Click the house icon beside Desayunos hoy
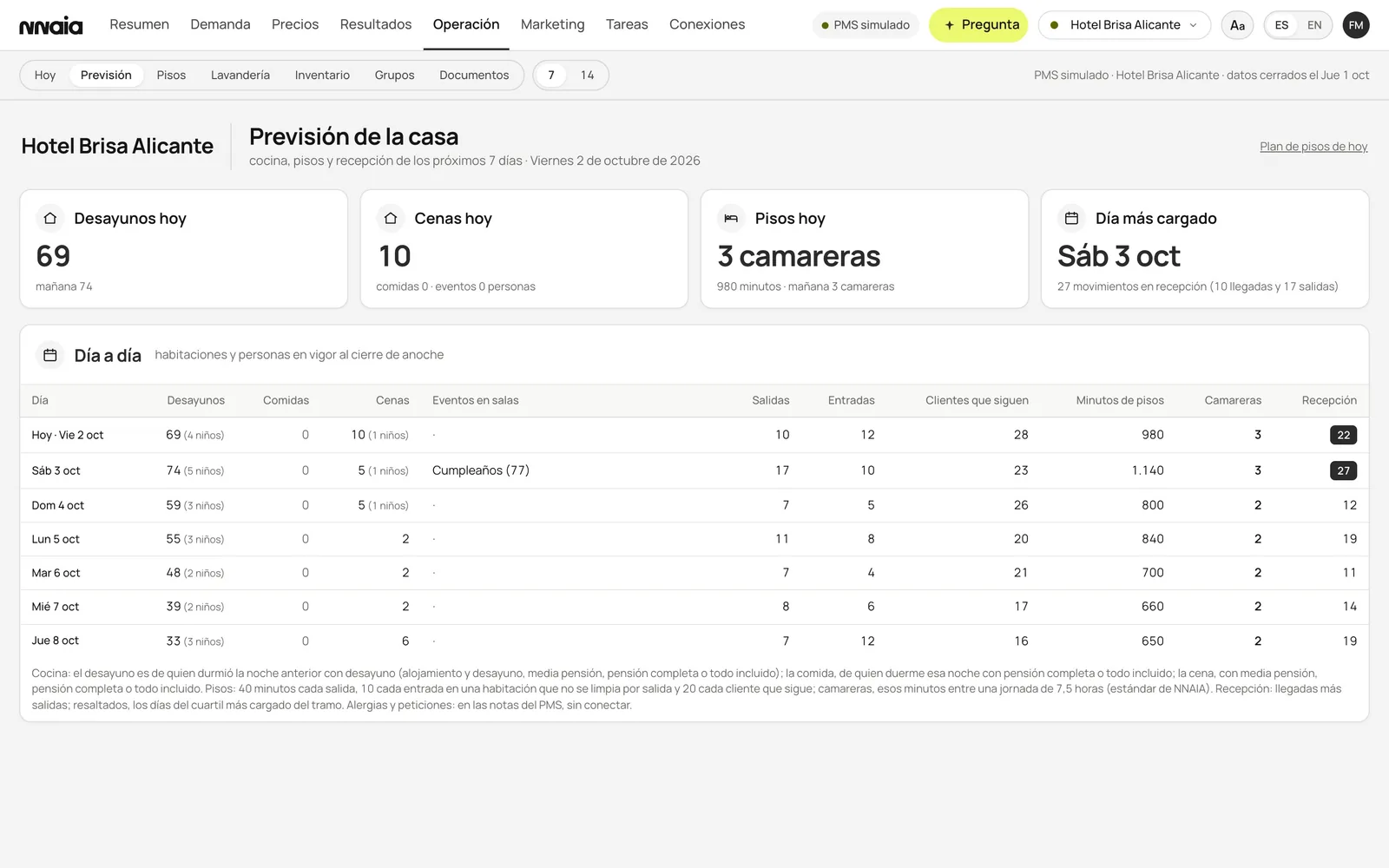The image size is (1389, 868). tap(50, 219)
